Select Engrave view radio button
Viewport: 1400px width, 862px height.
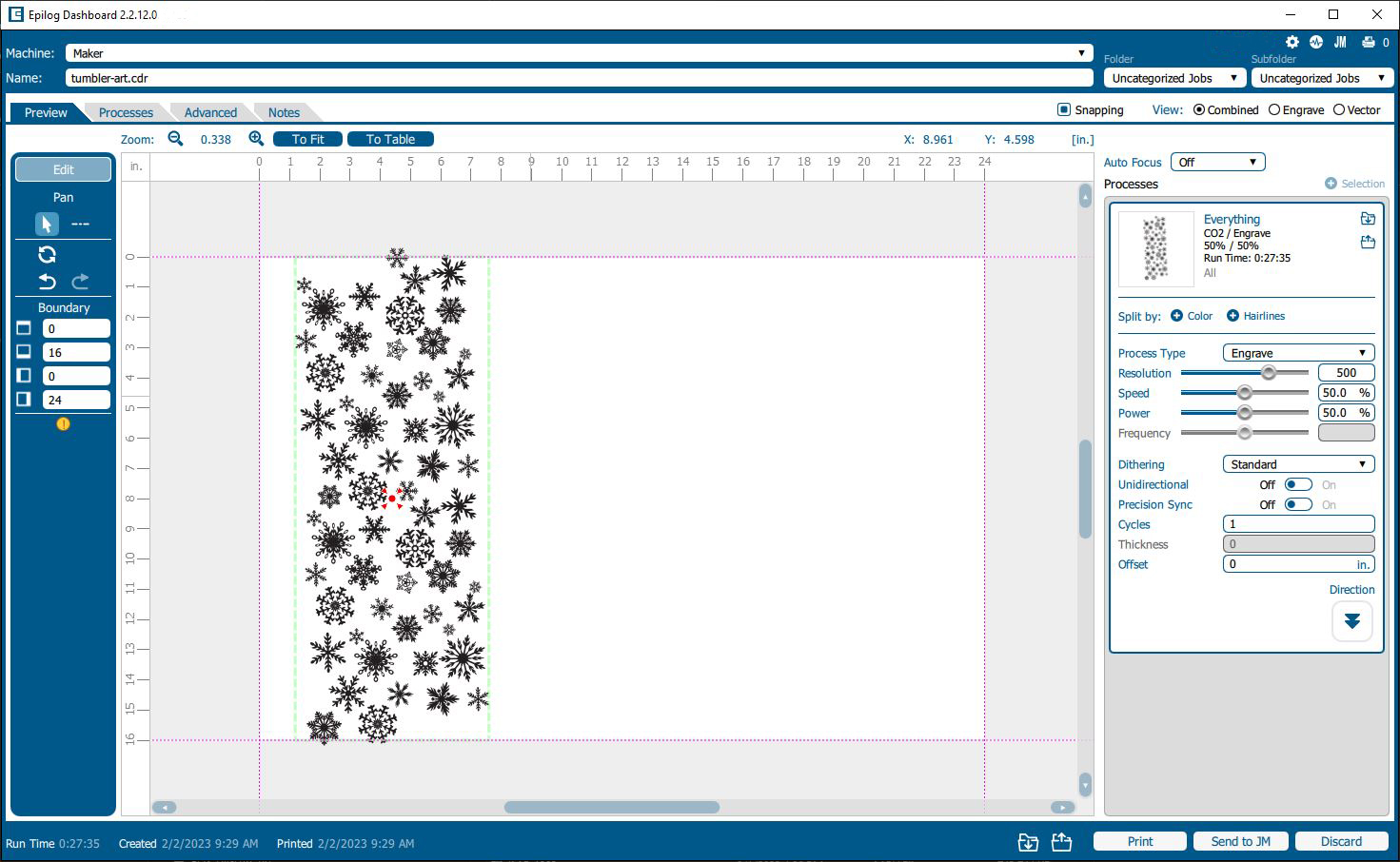pos(1274,110)
